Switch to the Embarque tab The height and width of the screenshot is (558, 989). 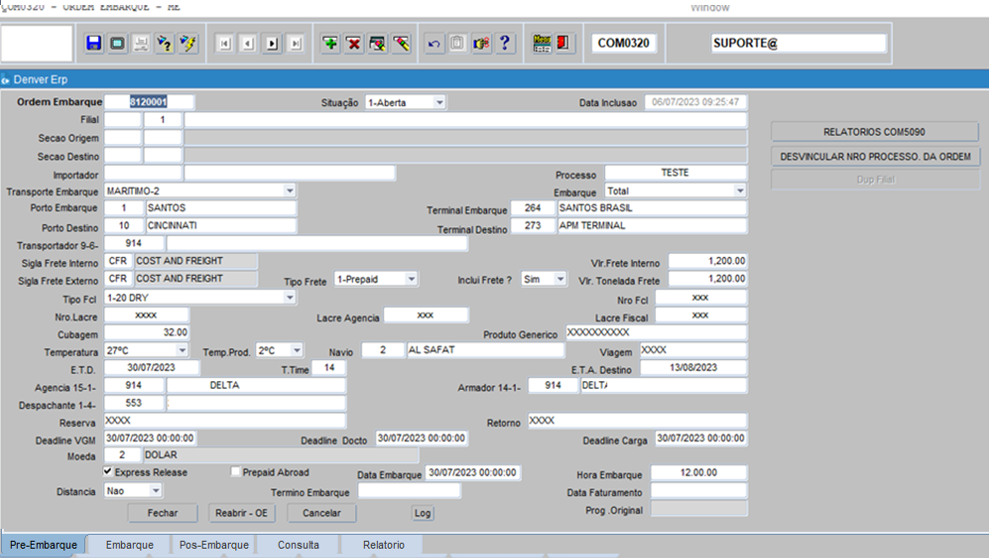pos(129,545)
